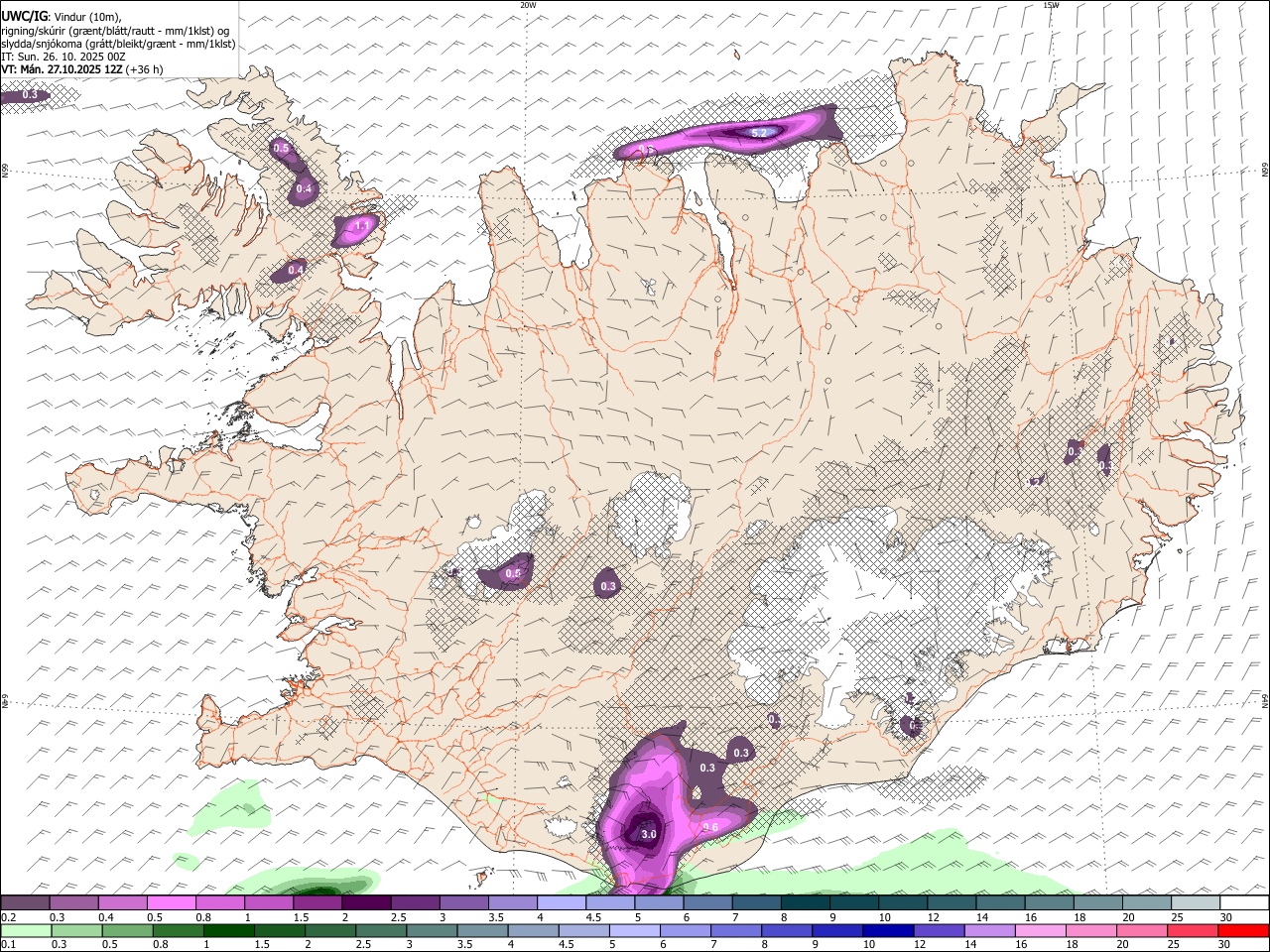This screenshot has height=952, width=1270.
Task: Click the title line "UWC/IG: Vindur (10m),"
Action: 61,16
